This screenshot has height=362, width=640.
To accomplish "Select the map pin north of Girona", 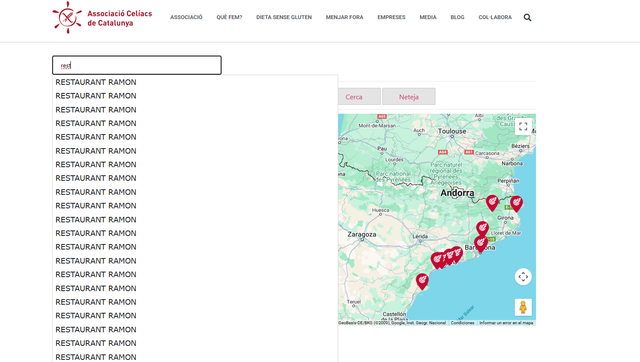I will pyautogui.click(x=492, y=203).
